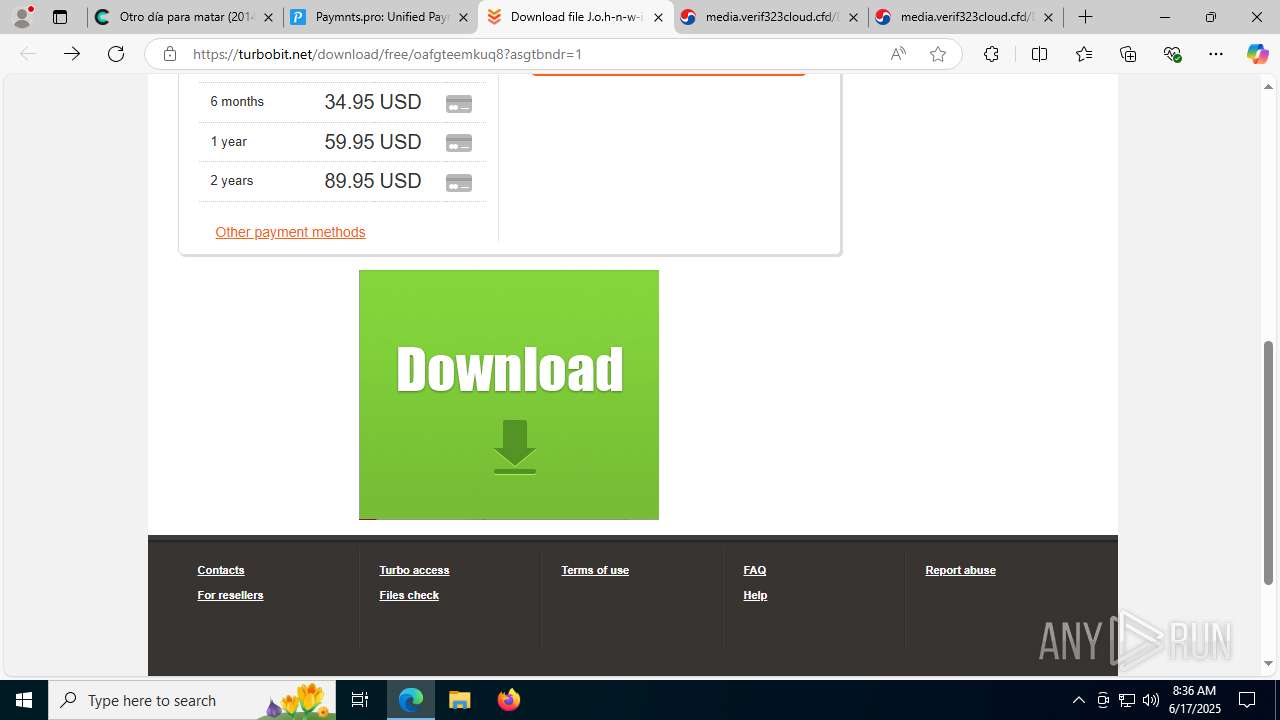The height and width of the screenshot is (720, 1280).
Task: Add page to favorites star icon
Action: pos(937,54)
